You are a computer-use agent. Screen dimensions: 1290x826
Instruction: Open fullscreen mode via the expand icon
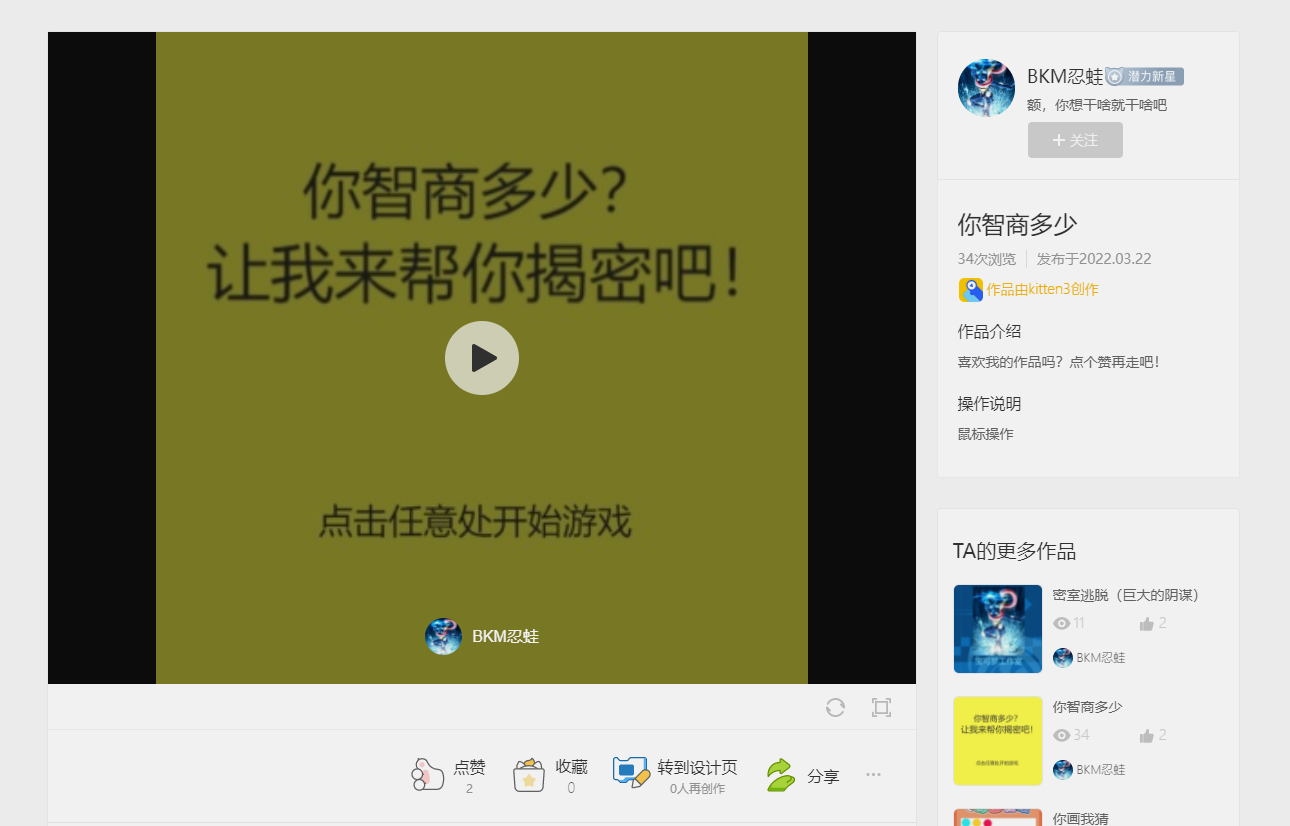click(881, 708)
